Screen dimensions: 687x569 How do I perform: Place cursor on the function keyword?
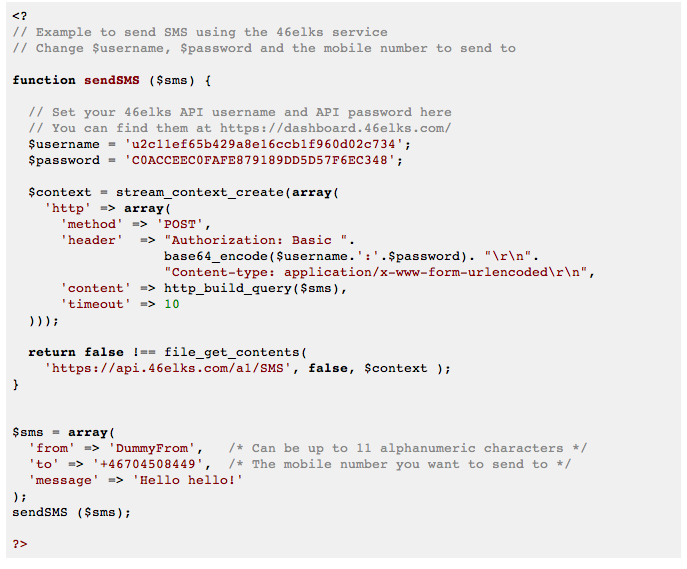(x=44, y=80)
